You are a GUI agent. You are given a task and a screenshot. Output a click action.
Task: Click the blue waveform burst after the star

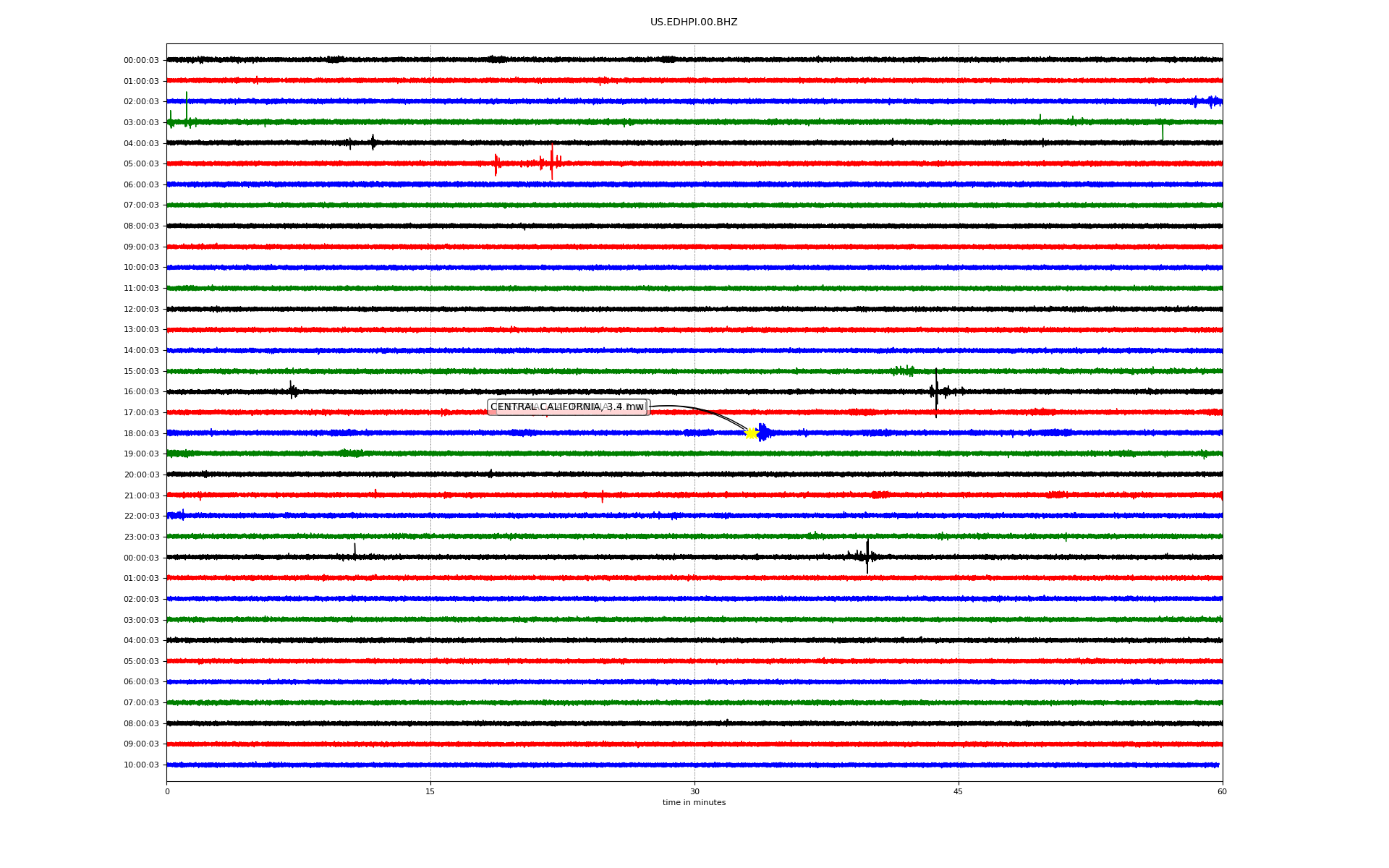(763, 433)
